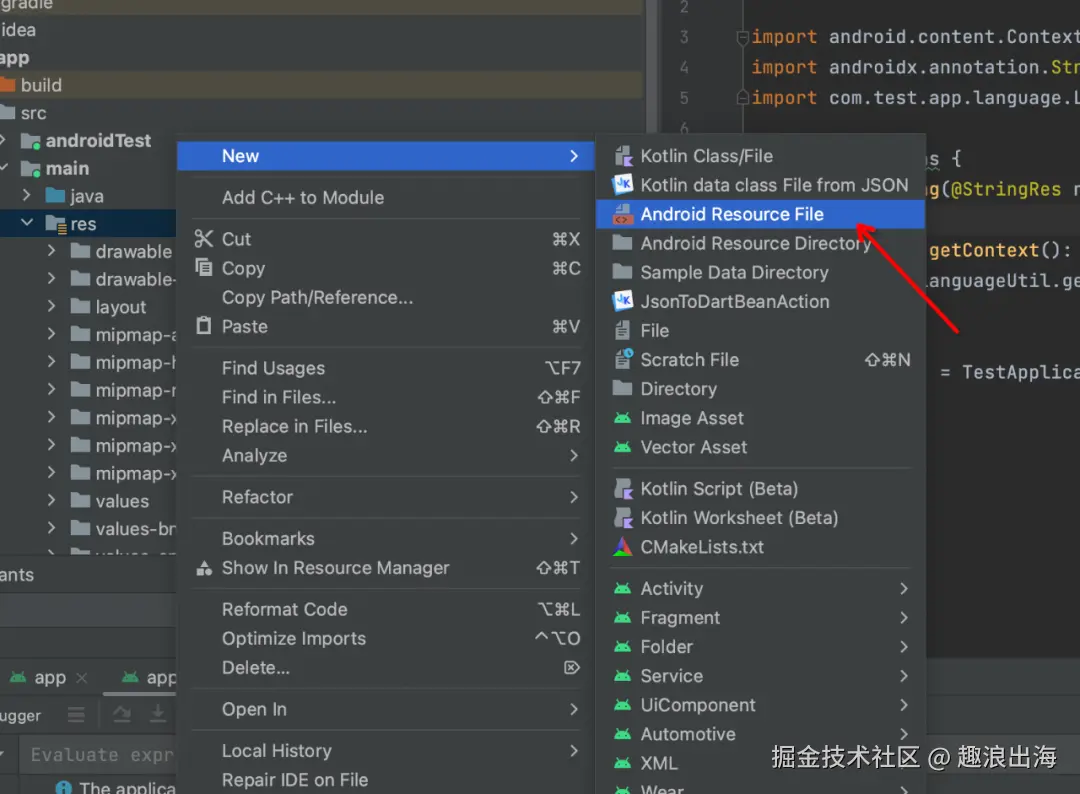
Task: Expand the java folder in project tree
Action: click(x=28, y=196)
